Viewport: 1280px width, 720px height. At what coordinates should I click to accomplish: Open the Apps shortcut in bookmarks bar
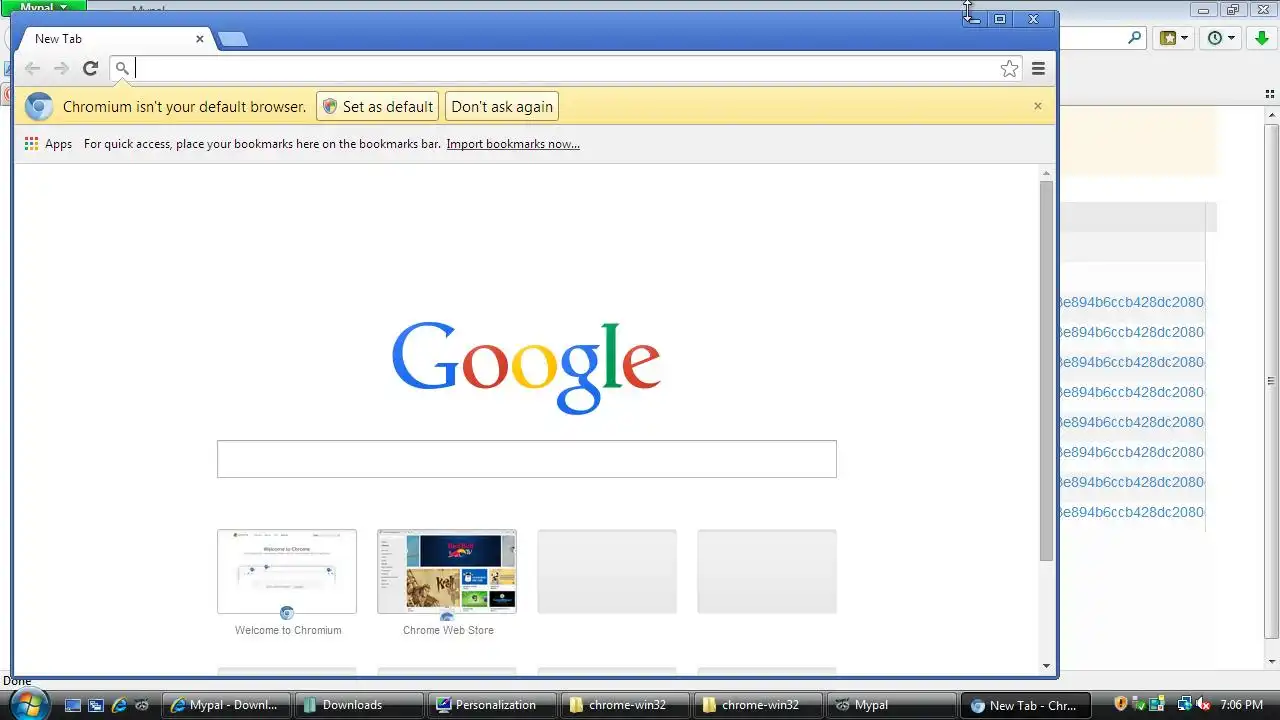click(x=48, y=144)
